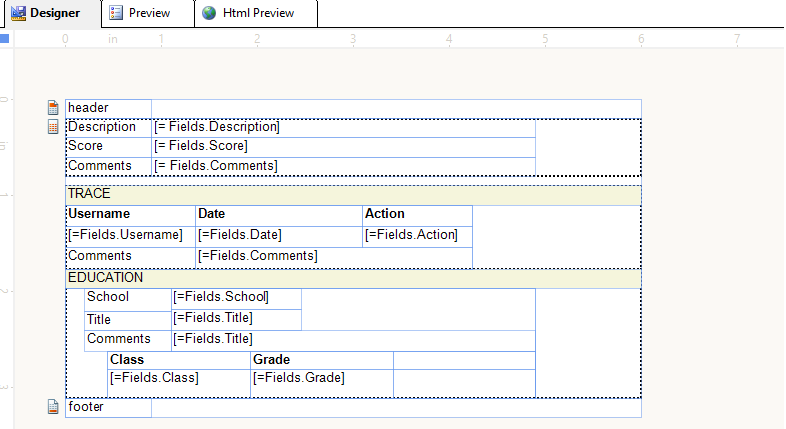Switch to the Preview tab

pyautogui.click(x=148, y=13)
